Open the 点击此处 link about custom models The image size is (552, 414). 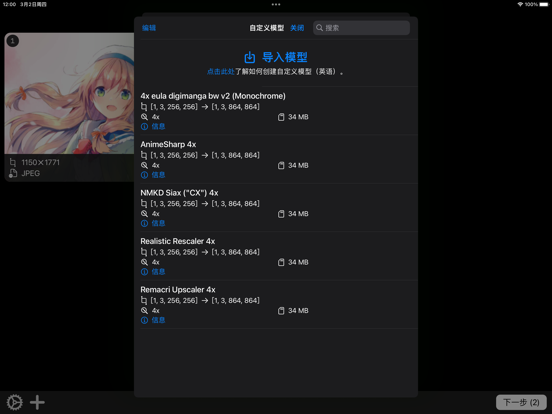221,72
